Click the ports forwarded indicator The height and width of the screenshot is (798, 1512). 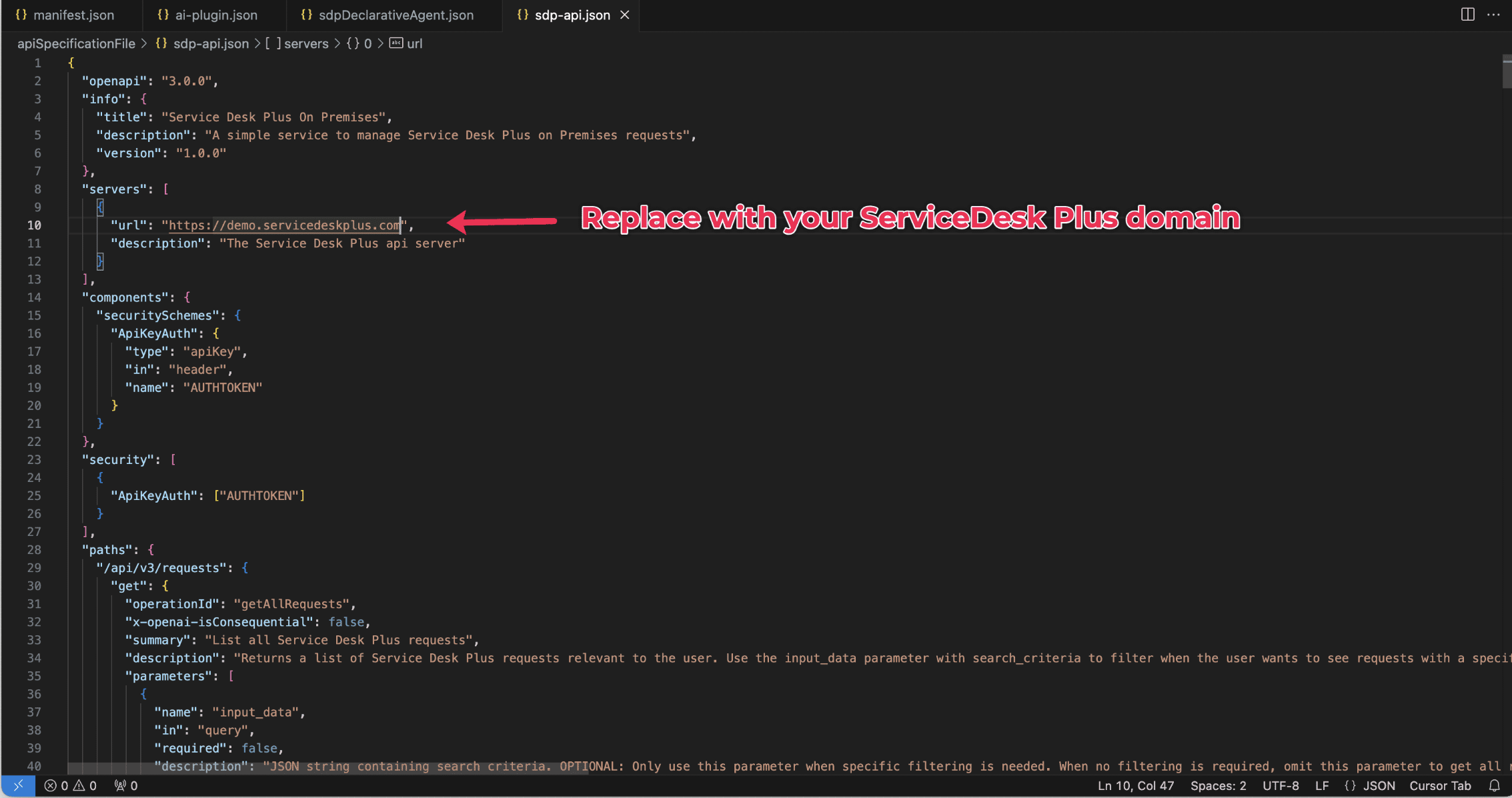(x=126, y=785)
